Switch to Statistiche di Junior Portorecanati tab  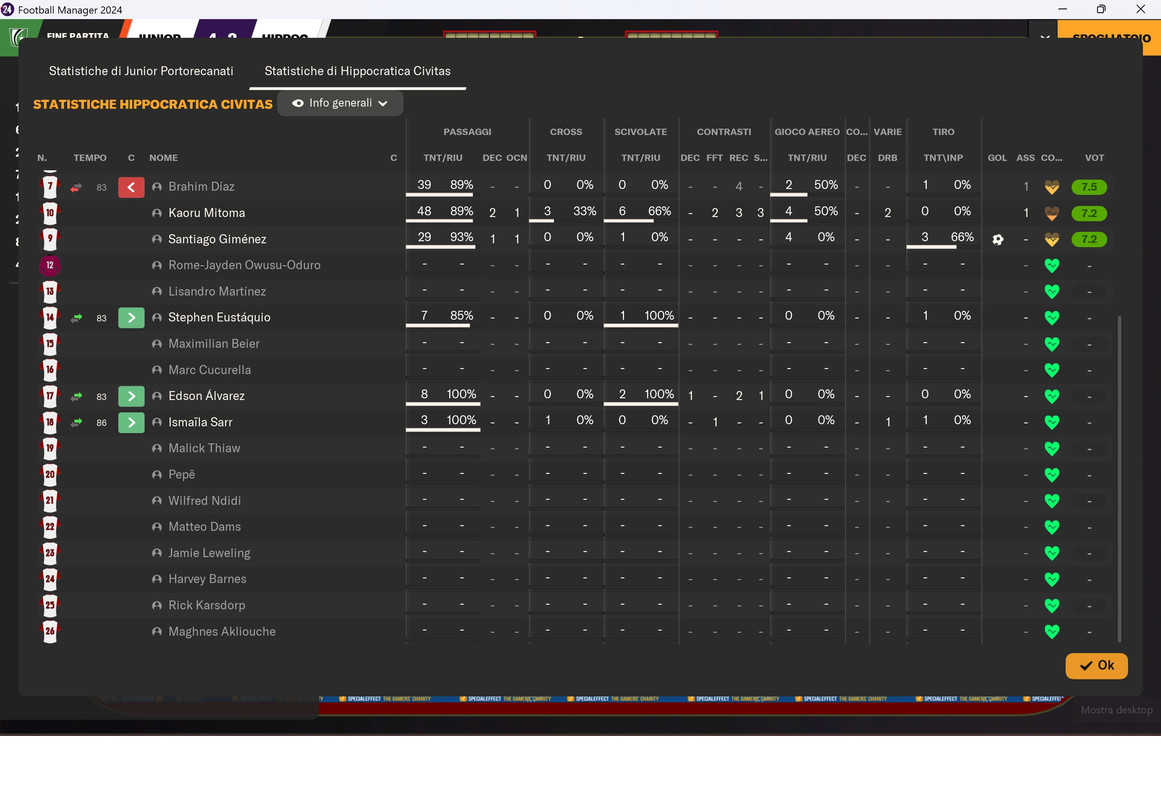click(x=141, y=71)
